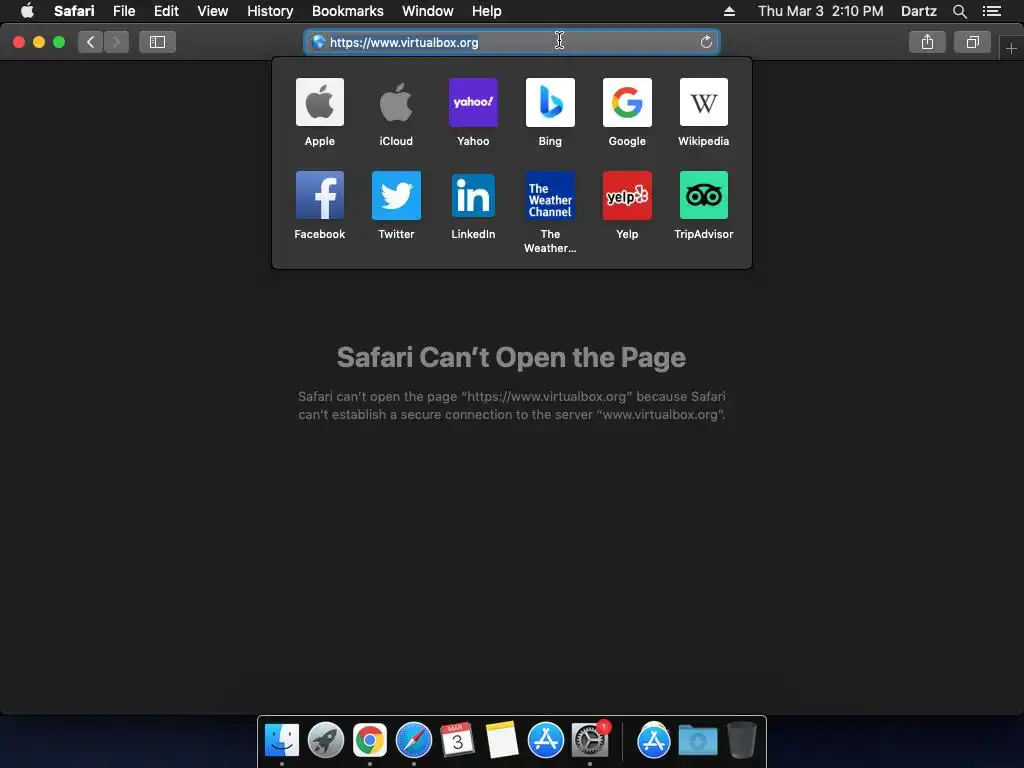The width and height of the screenshot is (1024, 768).
Task: Click the error message mentioning www.virtualbox.org
Action: pyautogui.click(x=511, y=406)
